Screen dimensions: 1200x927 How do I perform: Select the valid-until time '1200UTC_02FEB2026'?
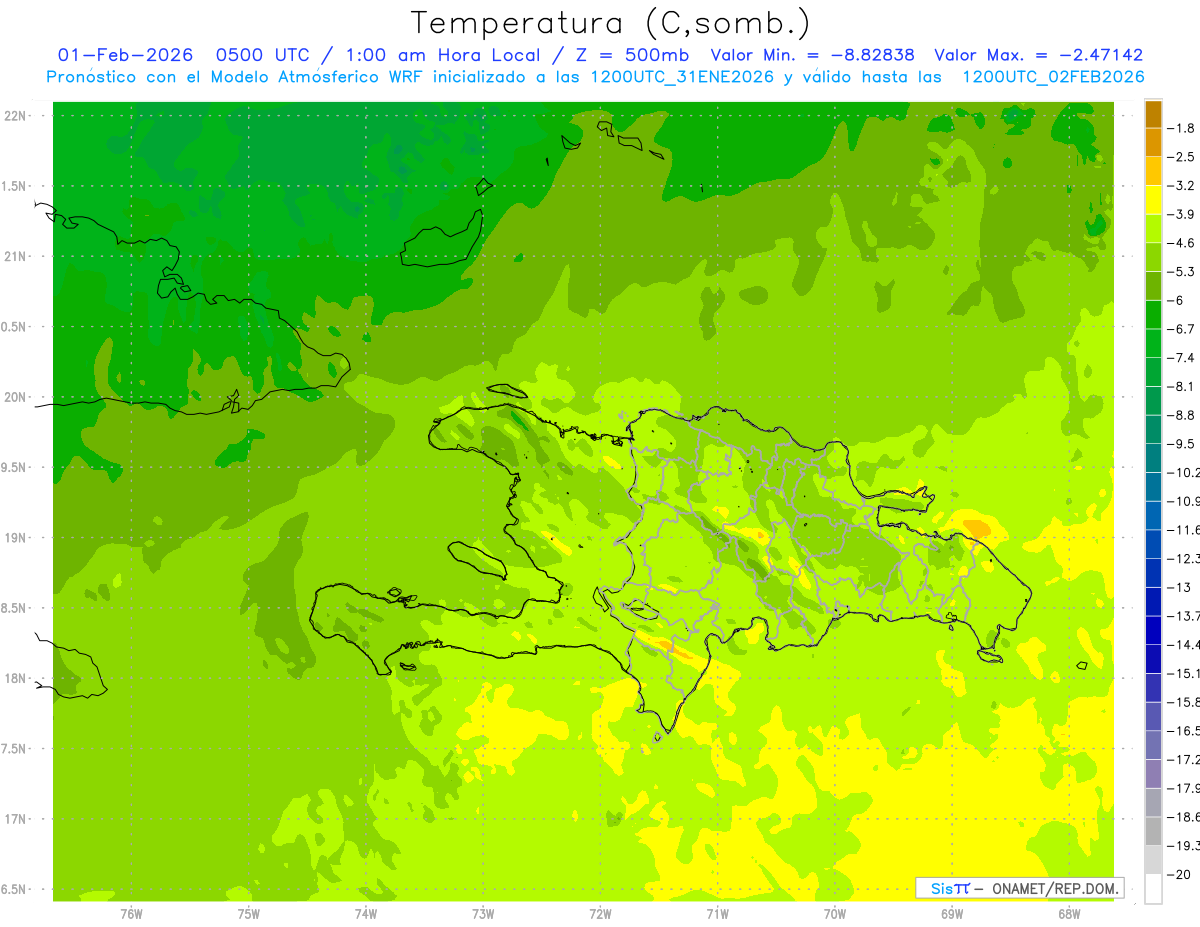click(x=1053, y=77)
